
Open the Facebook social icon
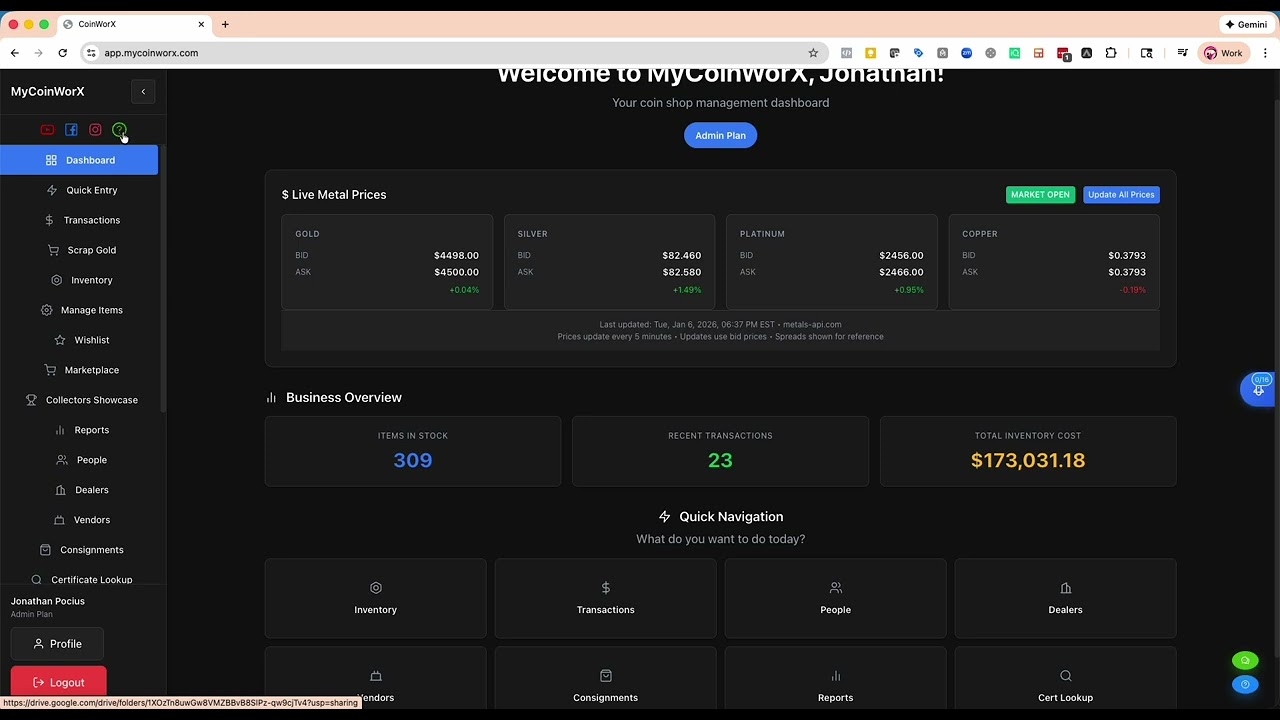(x=71, y=130)
